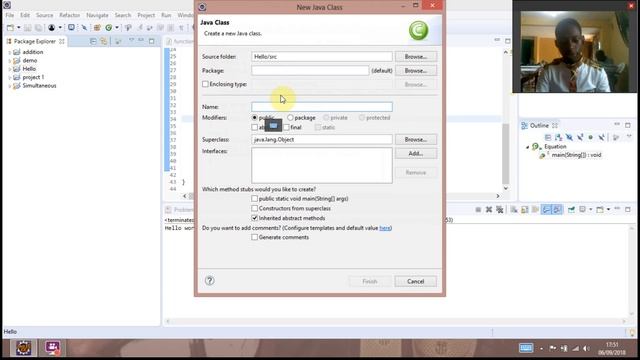Click the Package Explorer tab
640x360 pixels.
click(x=35, y=41)
